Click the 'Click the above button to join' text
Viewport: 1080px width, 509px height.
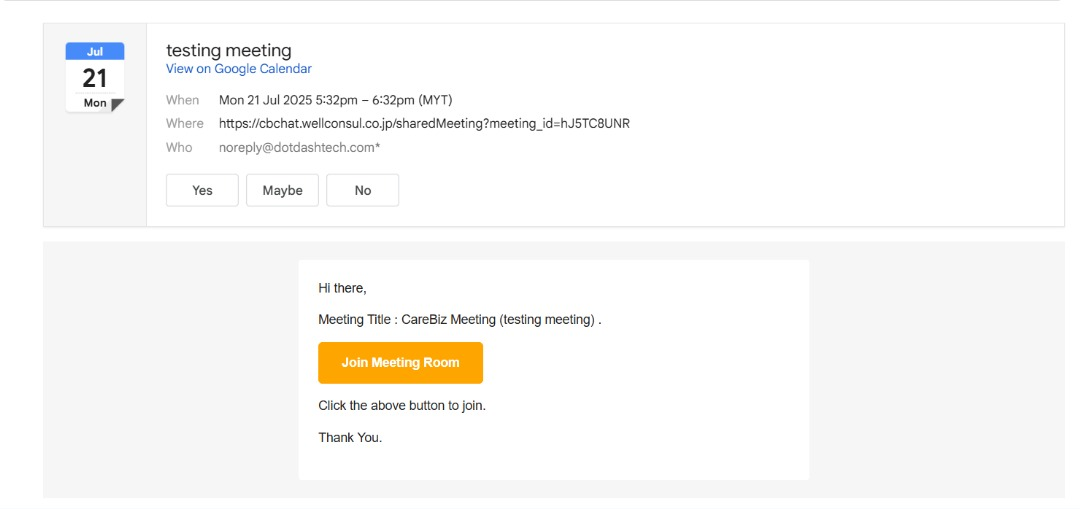tap(402, 406)
